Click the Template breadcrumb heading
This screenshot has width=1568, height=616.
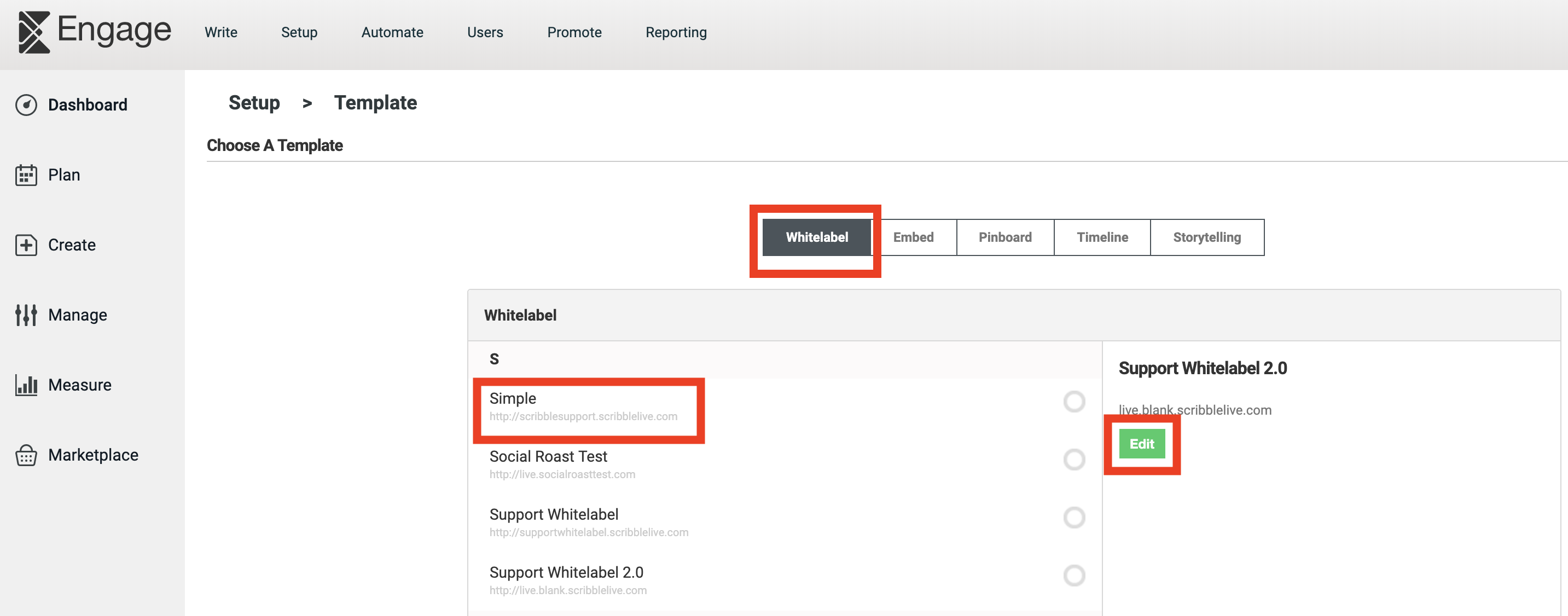tap(375, 103)
